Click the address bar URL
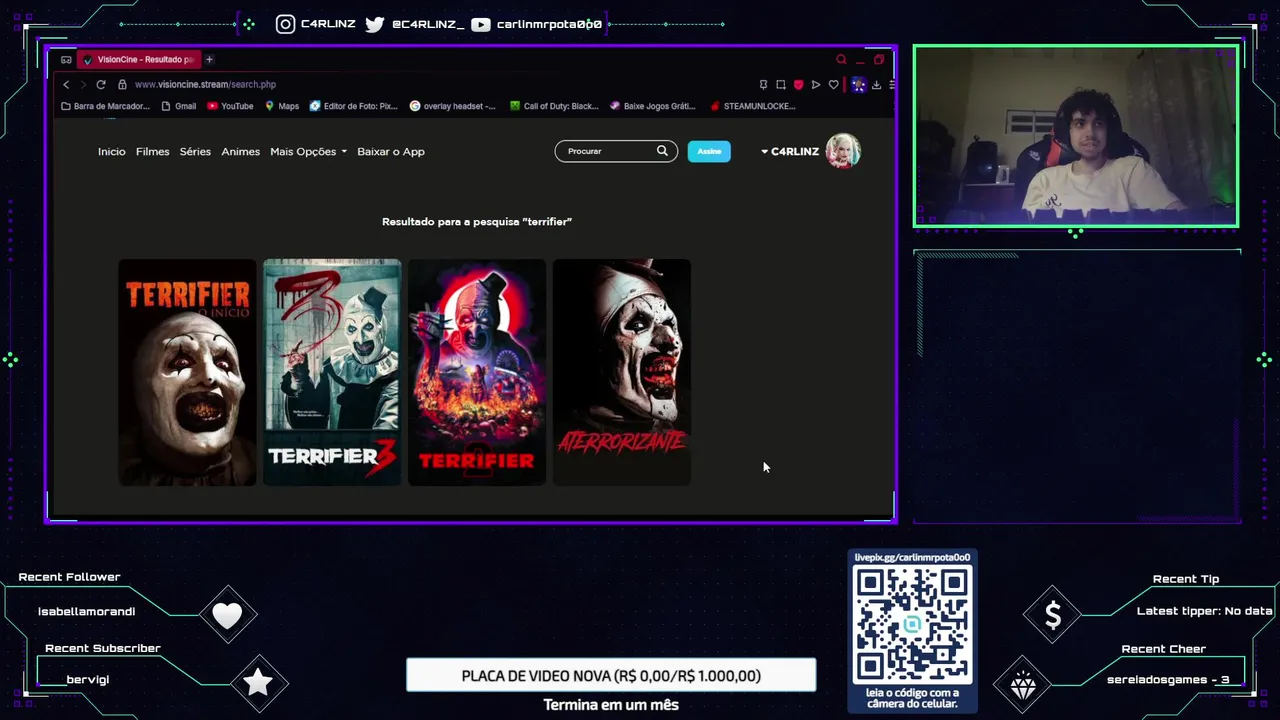Image resolution: width=1280 pixels, height=720 pixels. coord(205,85)
